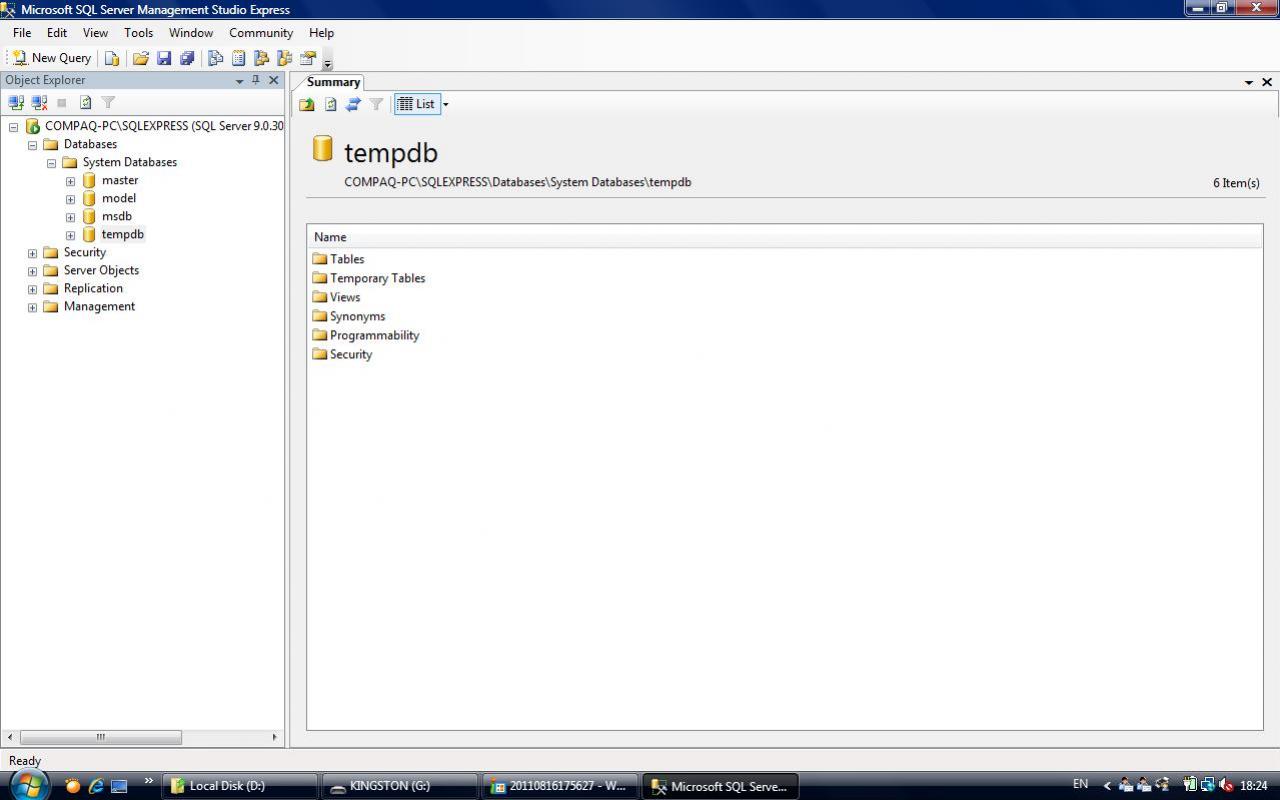Click the Stop icon in Object Explorer

(62, 102)
